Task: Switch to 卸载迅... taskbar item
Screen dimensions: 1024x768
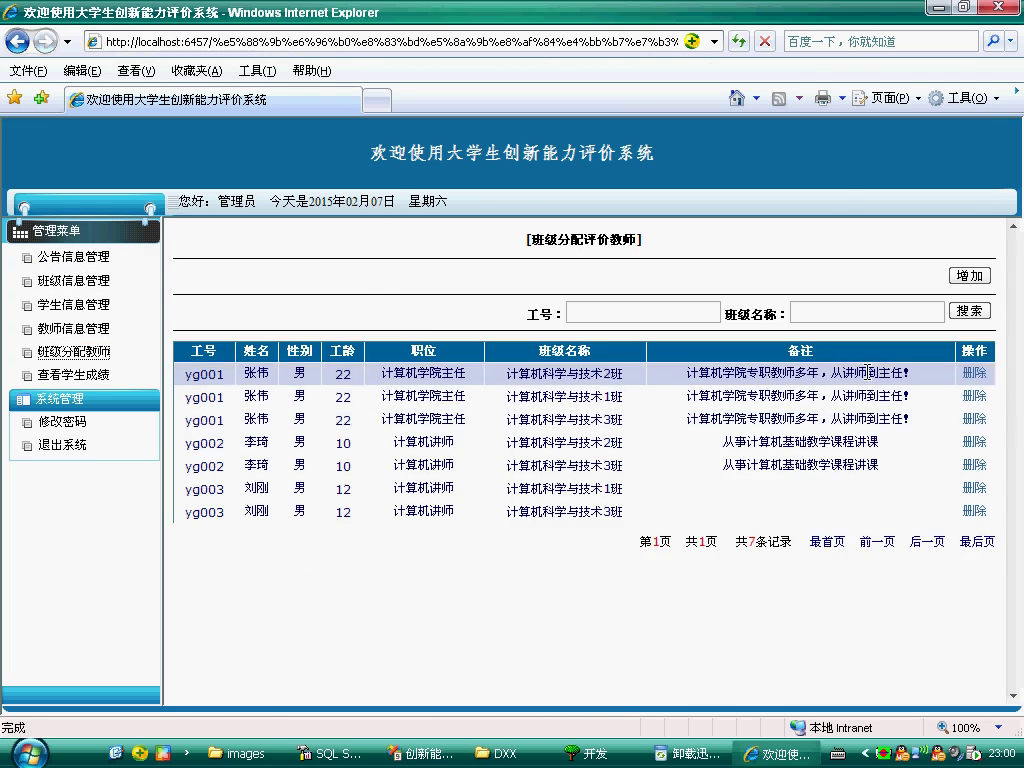Action: pos(687,754)
